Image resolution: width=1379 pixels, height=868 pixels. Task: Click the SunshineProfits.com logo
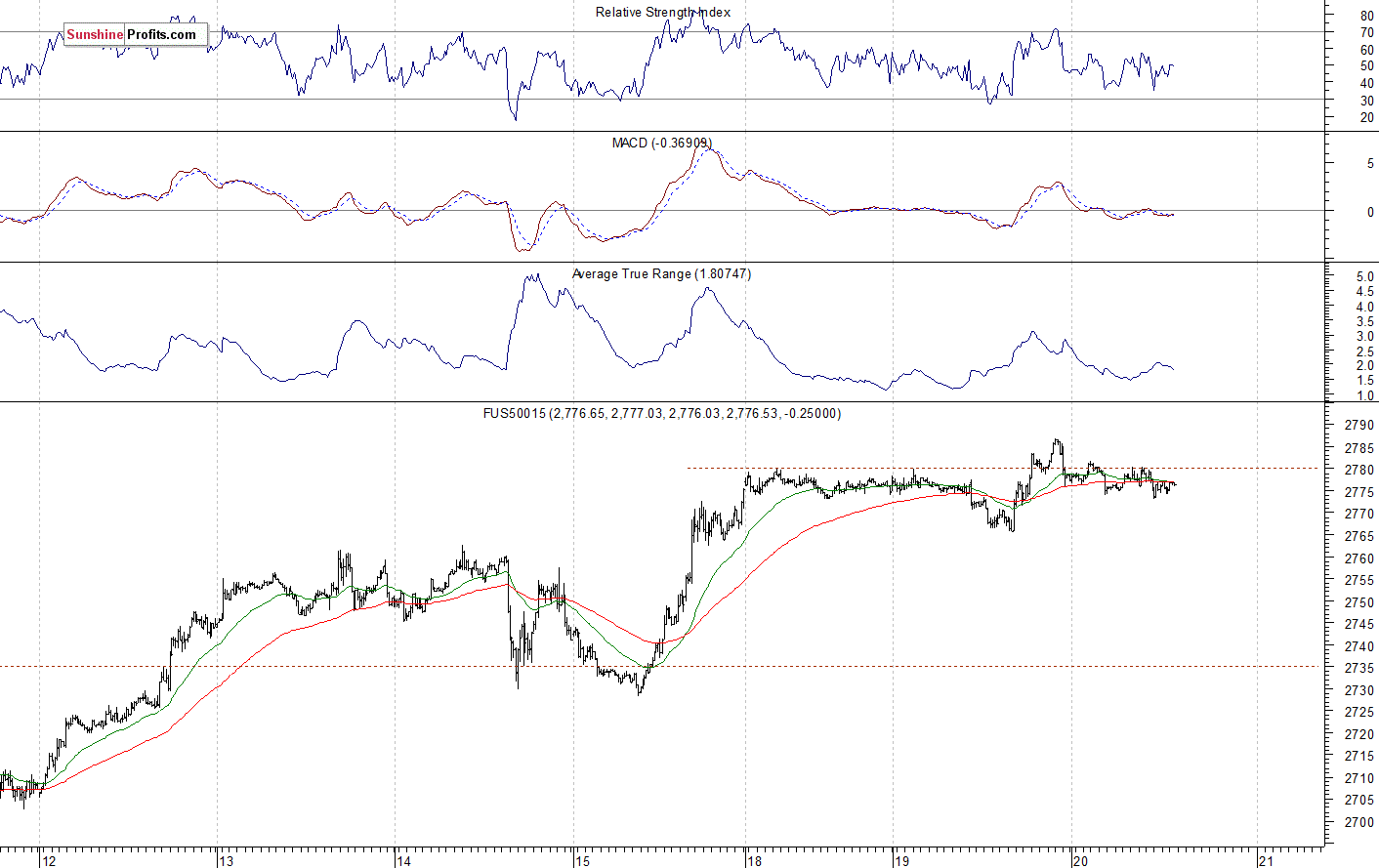(136, 35)
